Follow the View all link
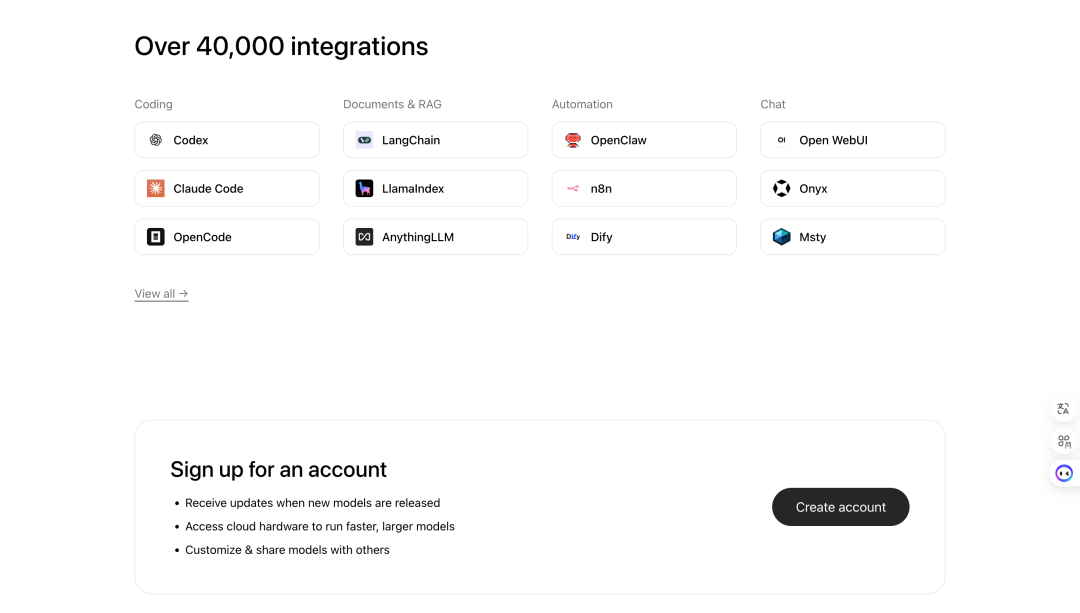The width and height of the screenshot is (1080, 613). tap(161, 293)
